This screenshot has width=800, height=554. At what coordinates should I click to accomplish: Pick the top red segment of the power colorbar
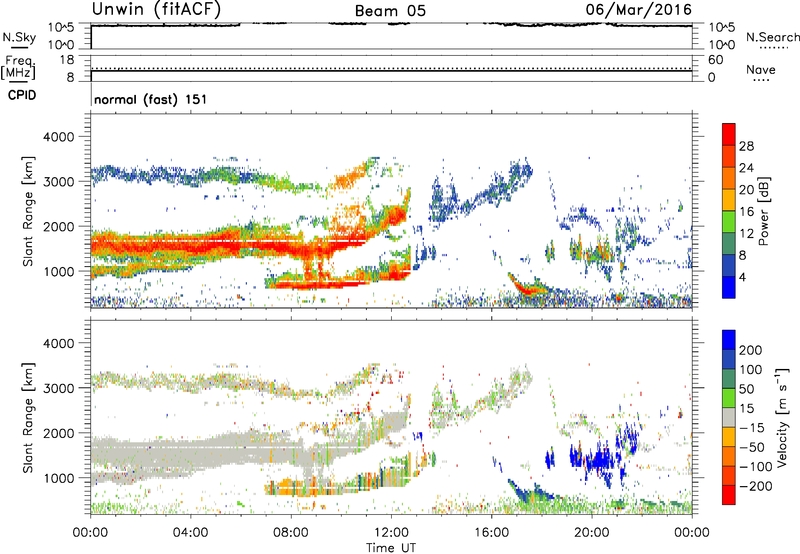[729, 134]
